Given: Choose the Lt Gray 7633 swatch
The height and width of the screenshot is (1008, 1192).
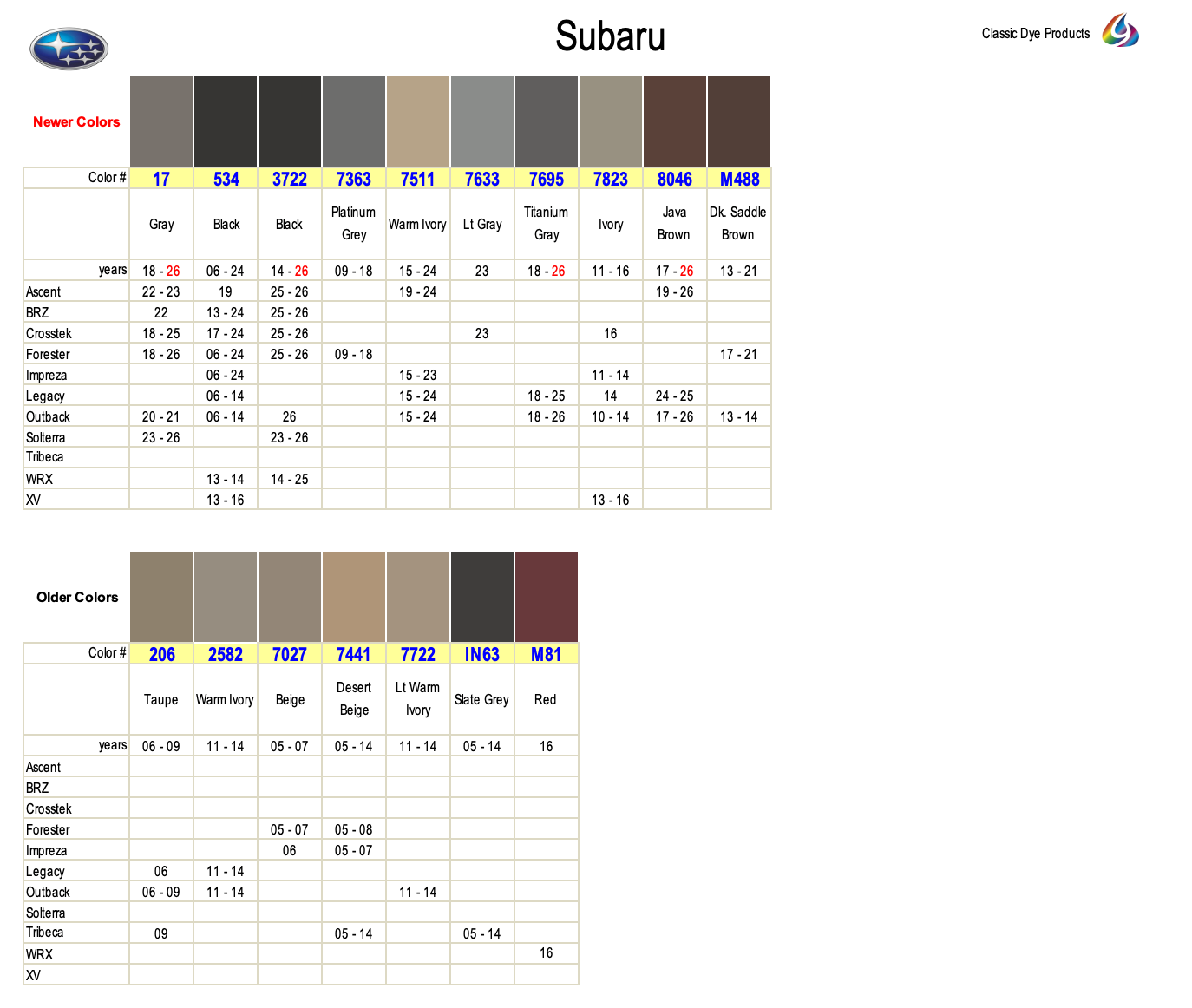Looking at the screenshot, I should tap(482, 121).
